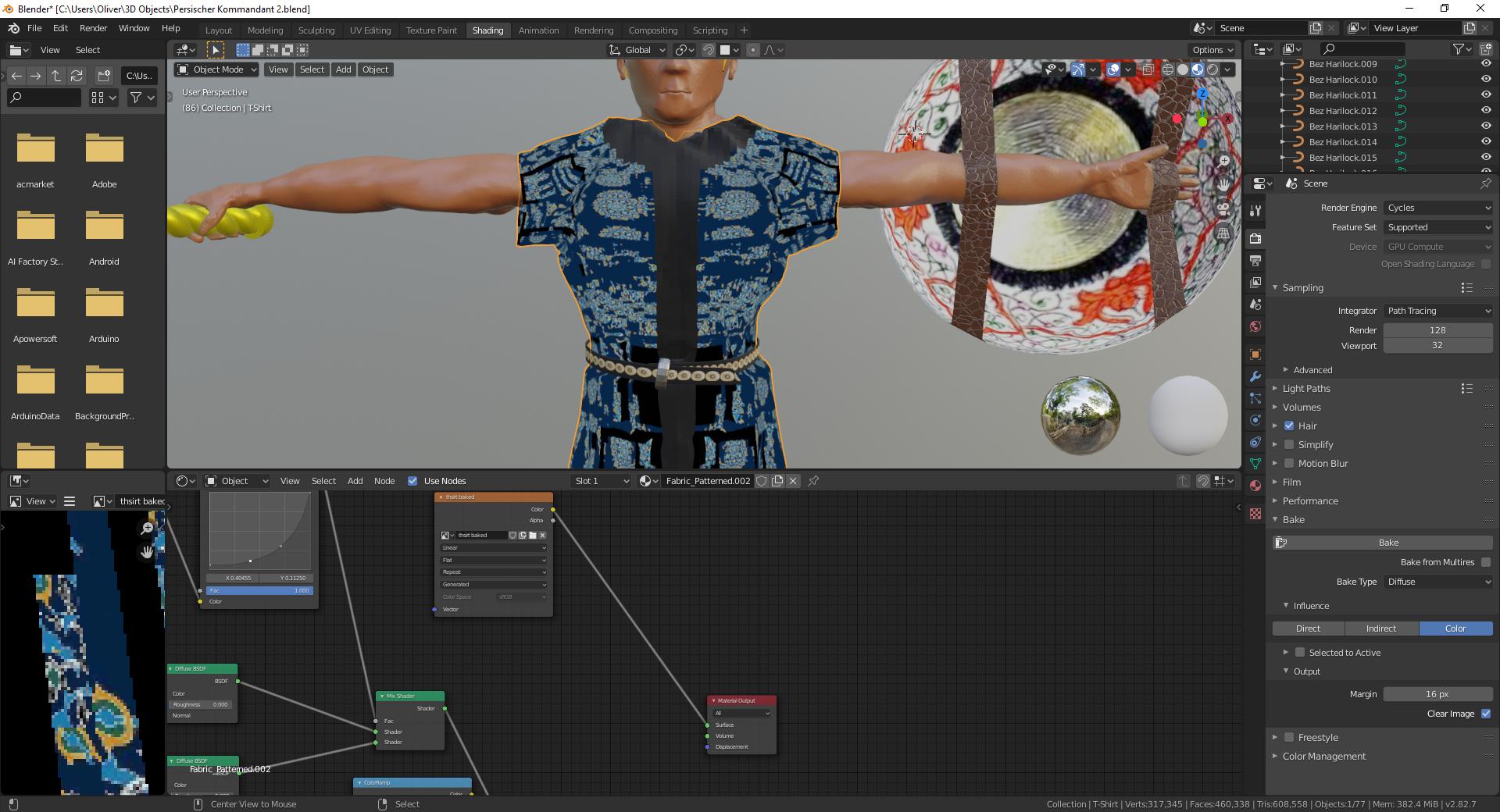
Task: Click the viewport Add menu button
Action: click(x=343, y=69)
